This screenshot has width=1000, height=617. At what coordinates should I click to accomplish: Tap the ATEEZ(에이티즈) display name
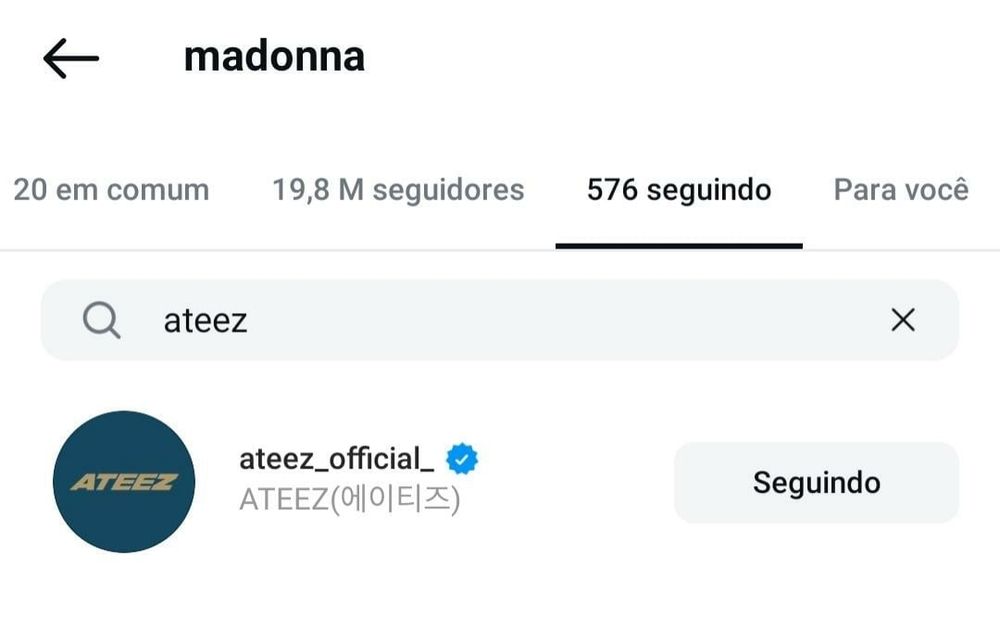[349, 499]
